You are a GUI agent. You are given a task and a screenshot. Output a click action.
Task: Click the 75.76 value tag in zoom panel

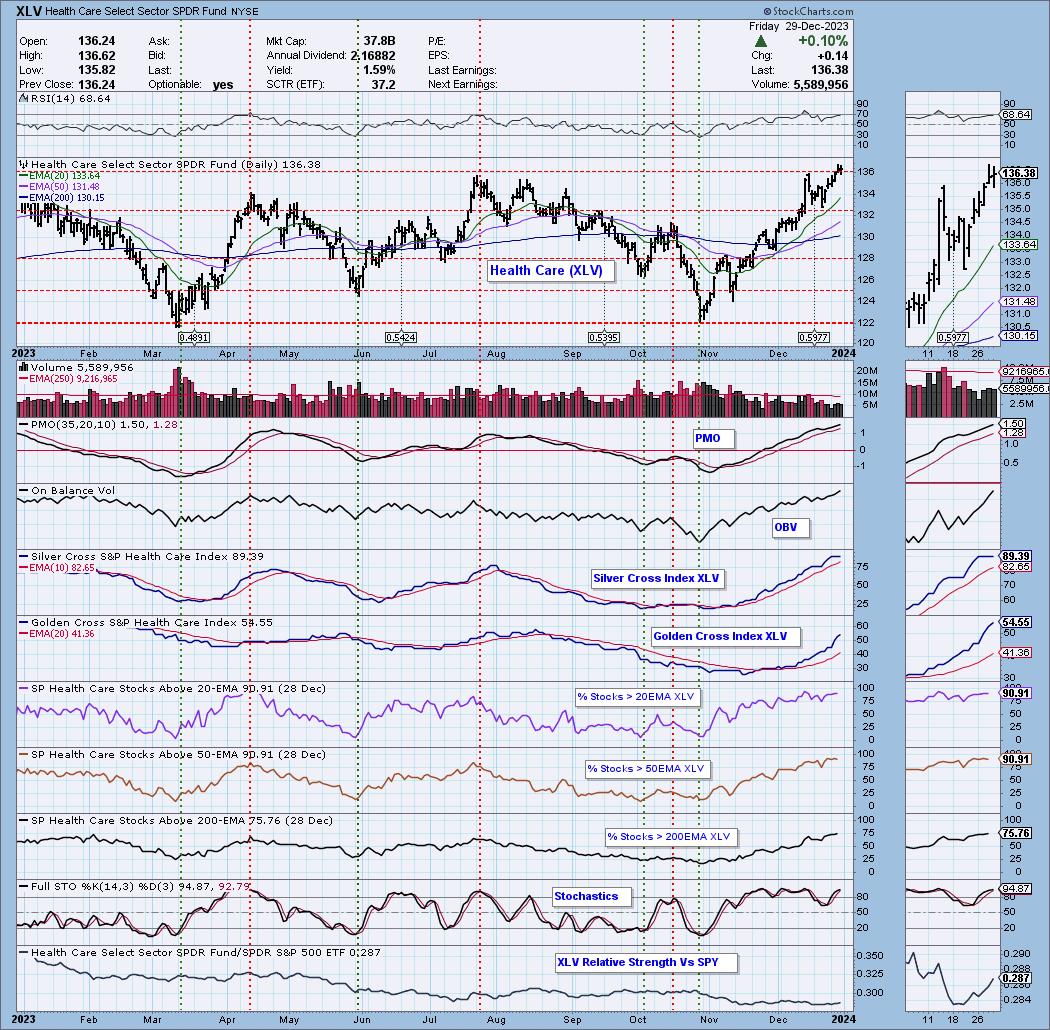click(x=1016, y=833)
